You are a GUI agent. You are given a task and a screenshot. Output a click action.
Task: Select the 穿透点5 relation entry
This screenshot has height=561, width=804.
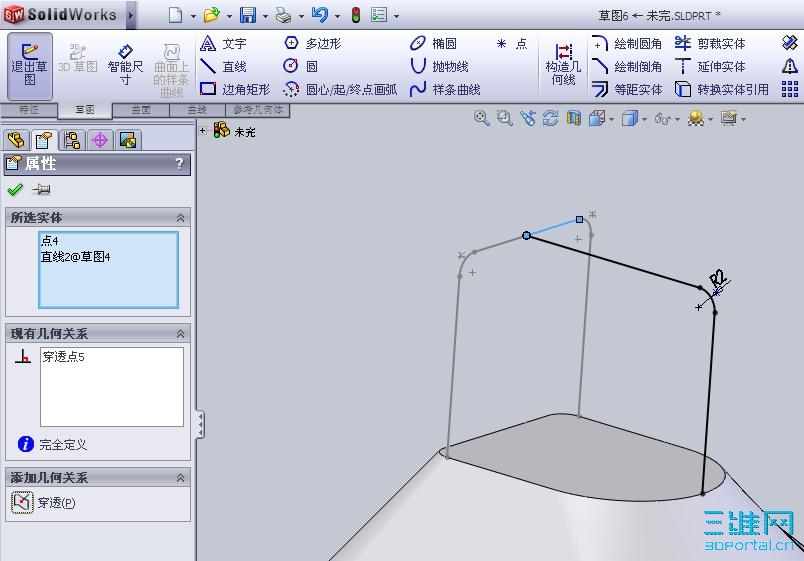[x=64, y=357]
